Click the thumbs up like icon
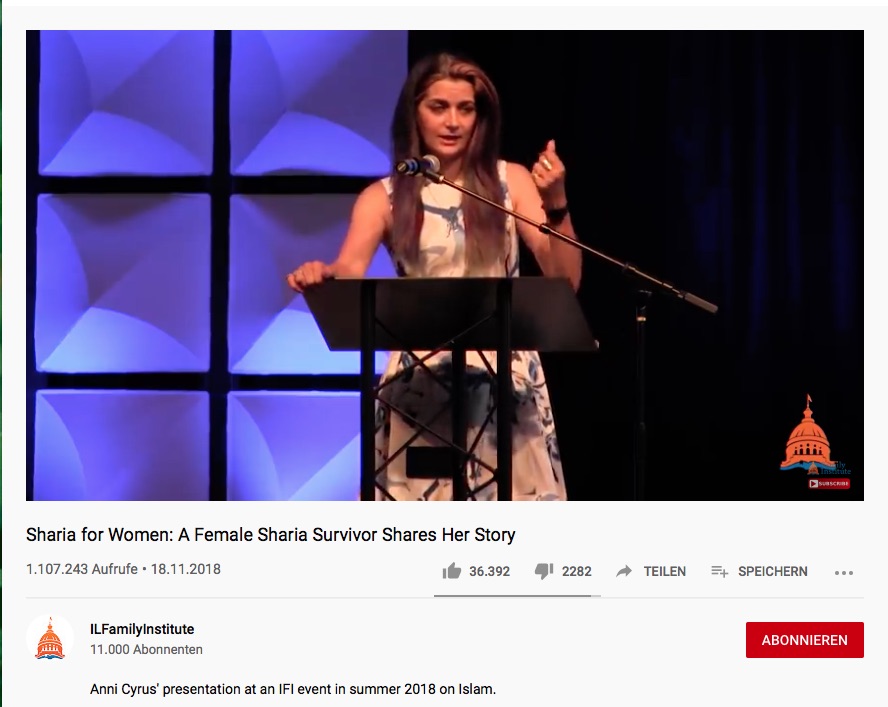The width and height of the screenshot is (888, 707). 451,571
